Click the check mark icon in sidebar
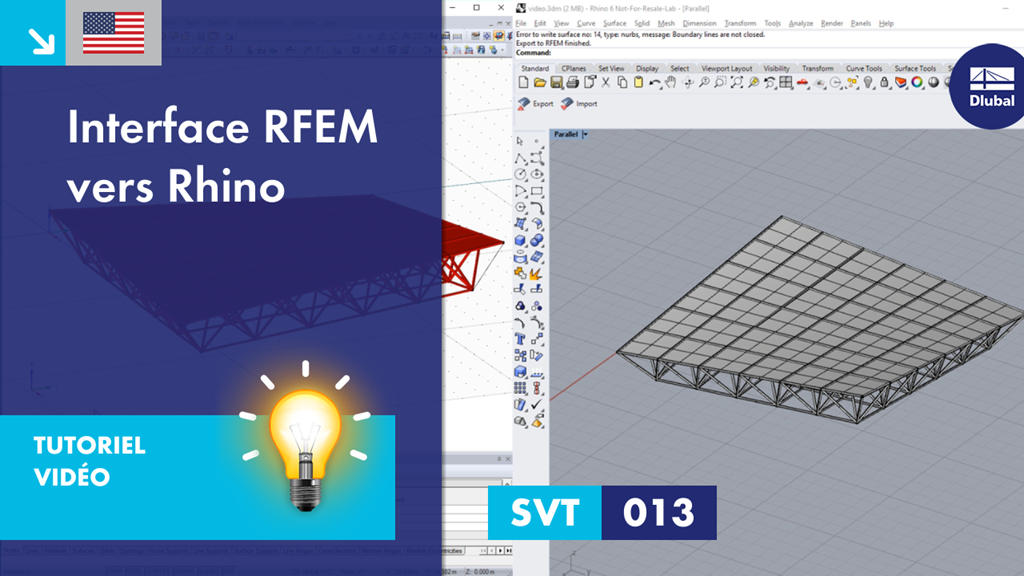The width and height of the screenshot is (1024, 576). 536,405
